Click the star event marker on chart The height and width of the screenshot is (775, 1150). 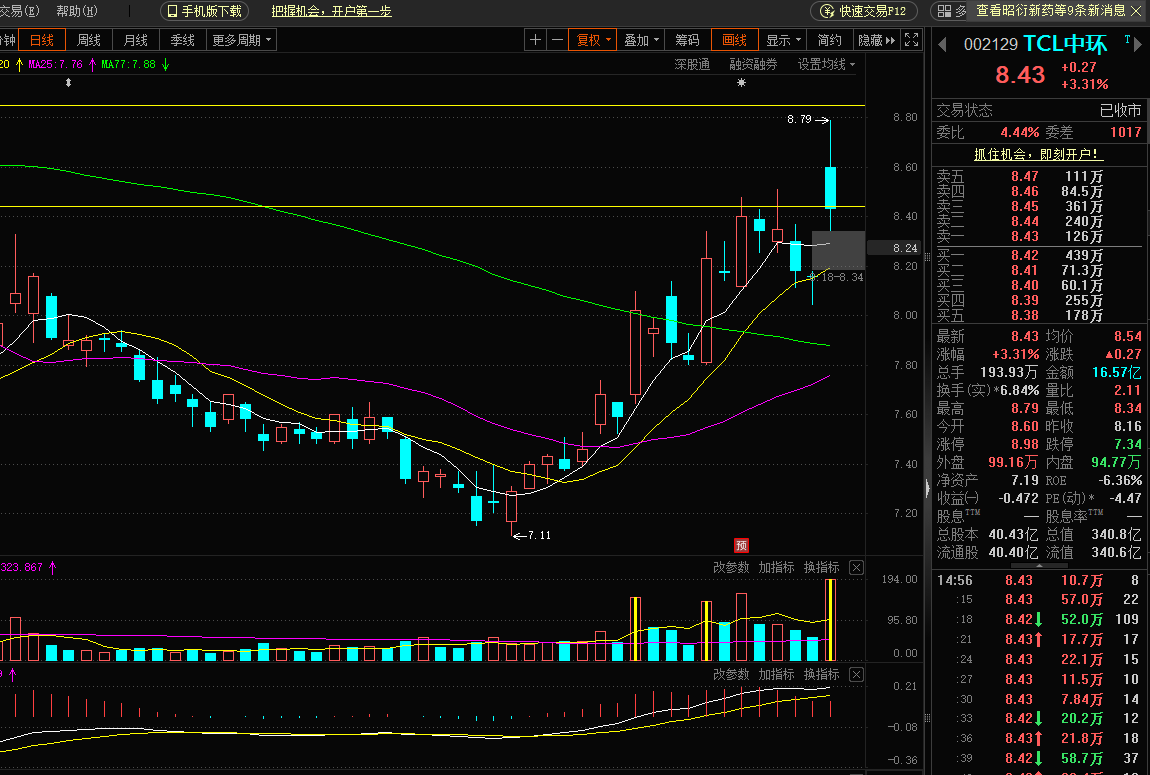pos(741,83)
